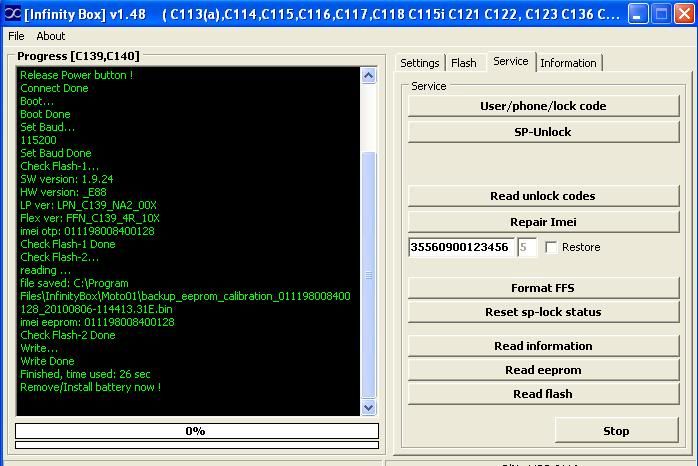Click the Read eeprom button

544,370
